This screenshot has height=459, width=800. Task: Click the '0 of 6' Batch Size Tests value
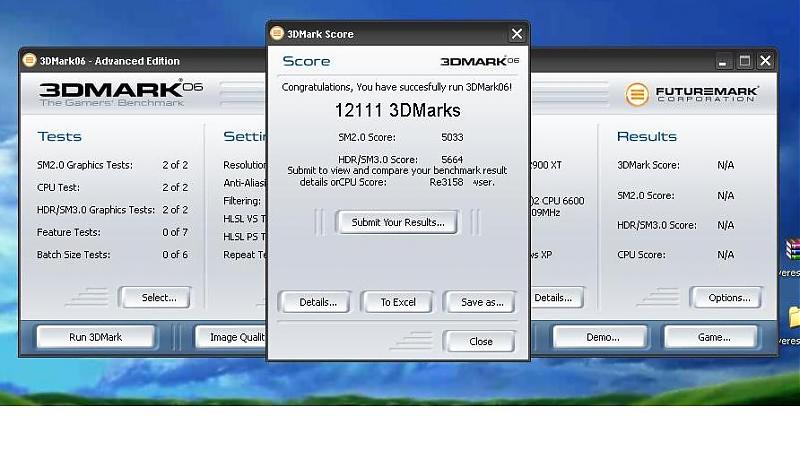pos(175,255)
